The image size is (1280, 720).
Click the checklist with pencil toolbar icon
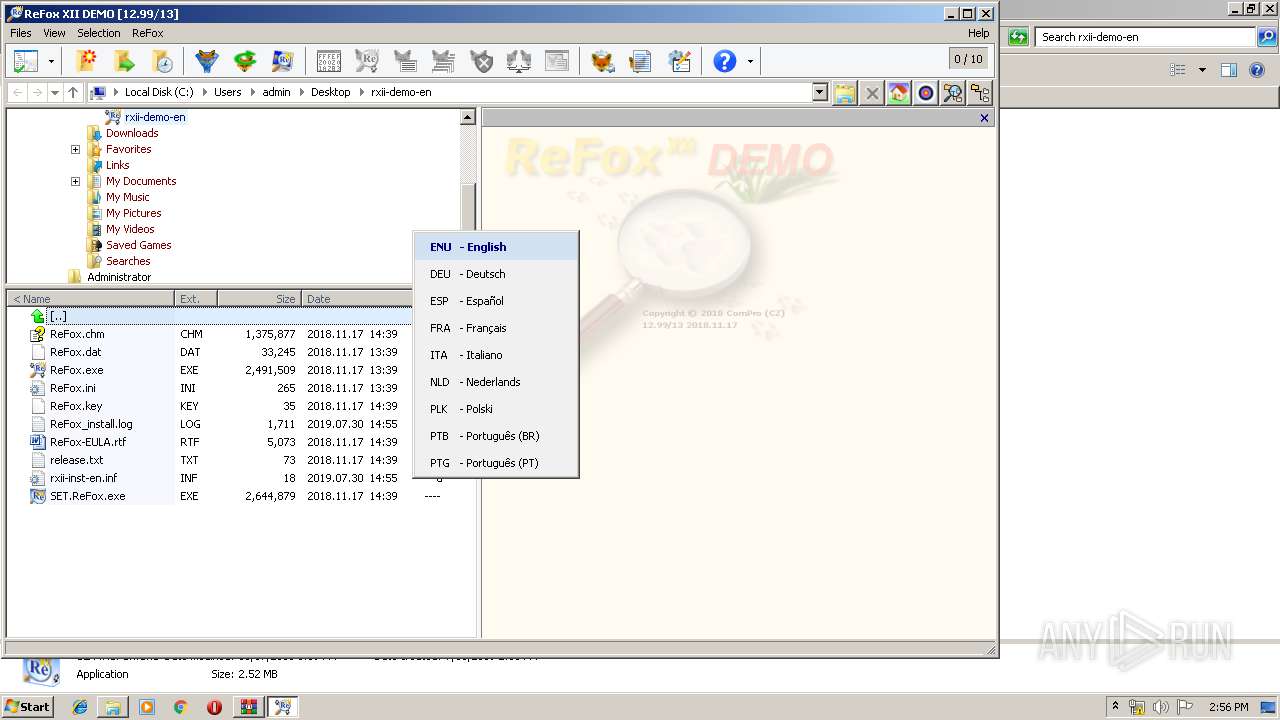(x=680, y=62)
